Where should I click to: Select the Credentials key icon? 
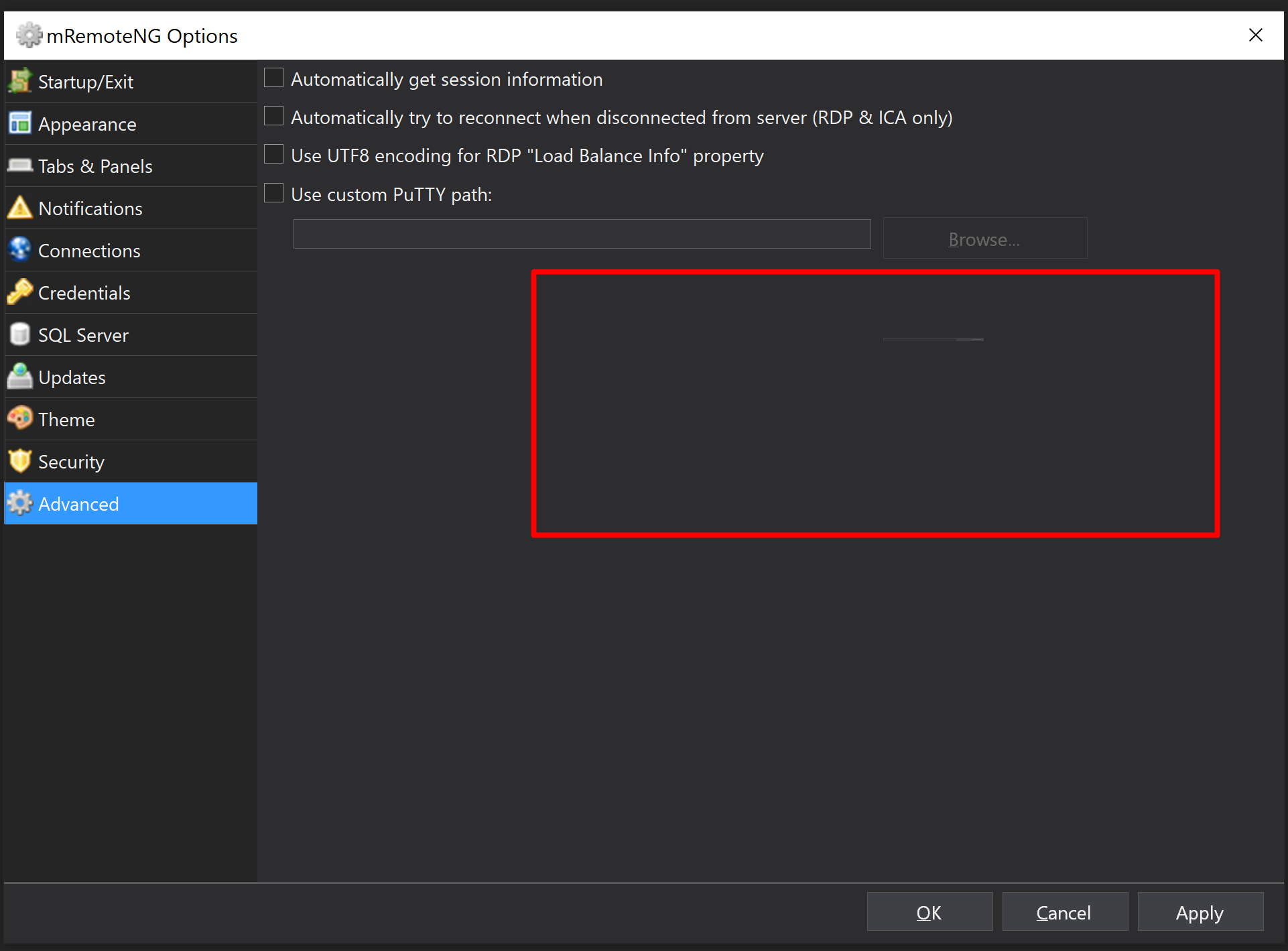[20, 292]
